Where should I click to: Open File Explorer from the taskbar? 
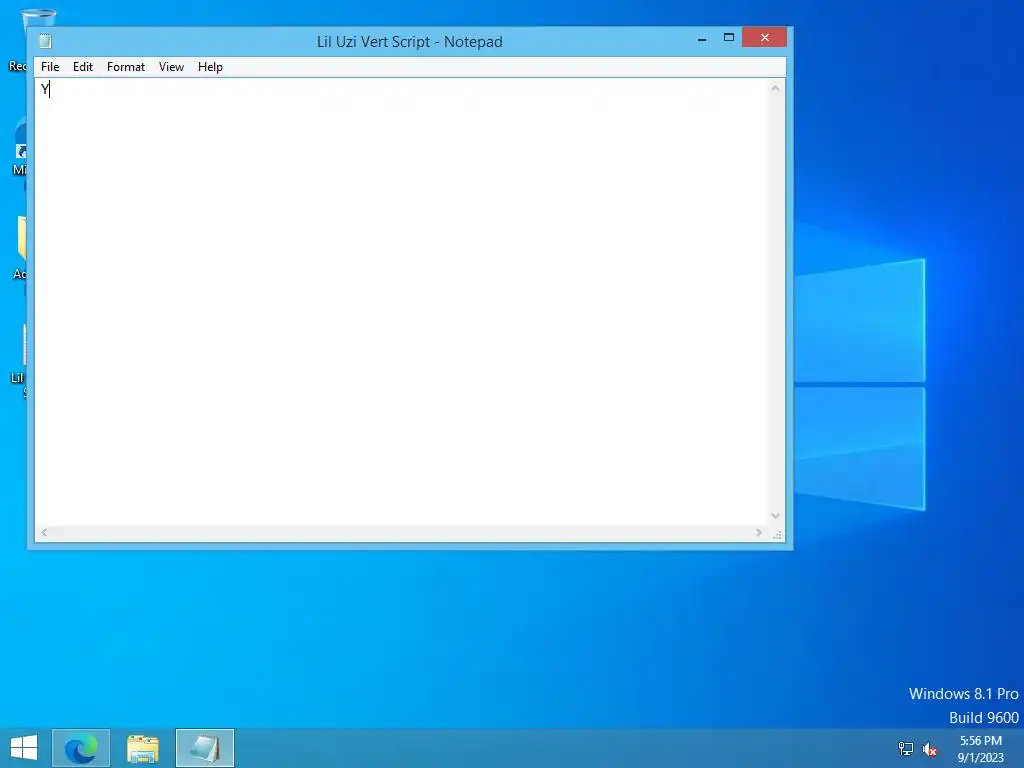pyautogui.click(x=143, y=748)
